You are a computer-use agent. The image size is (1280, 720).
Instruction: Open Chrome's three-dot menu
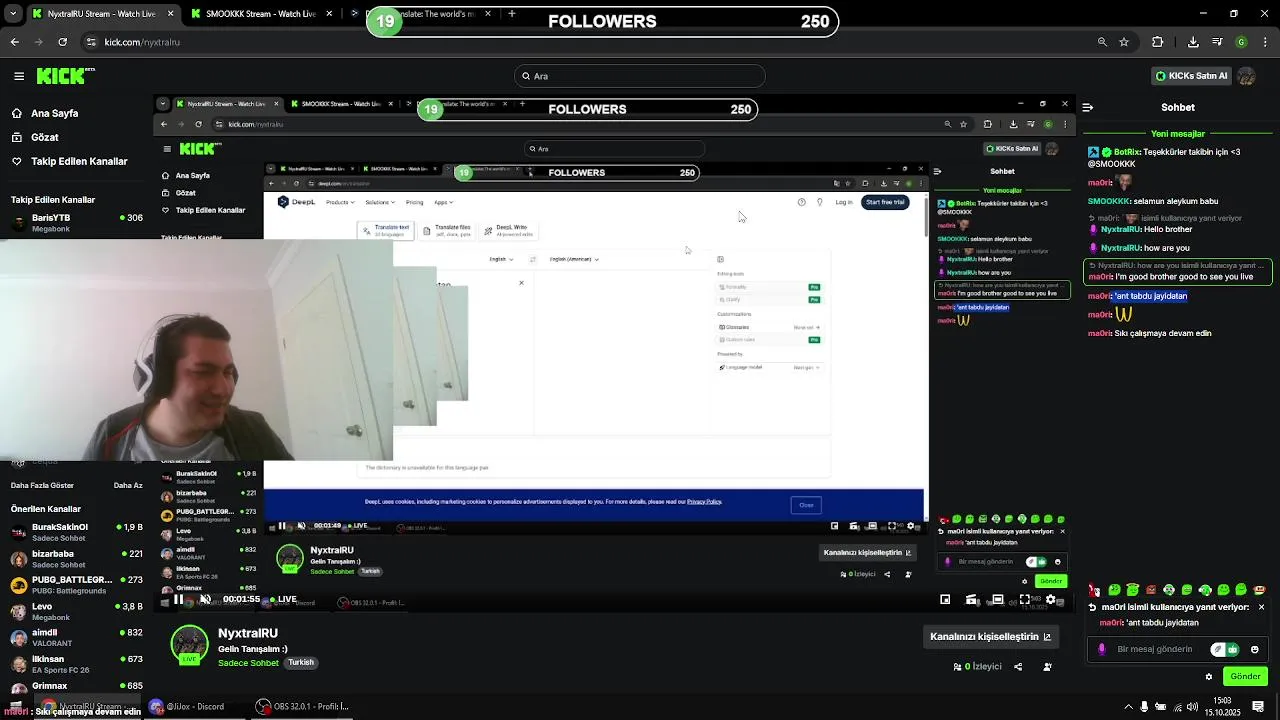(x=1263, y=42)
